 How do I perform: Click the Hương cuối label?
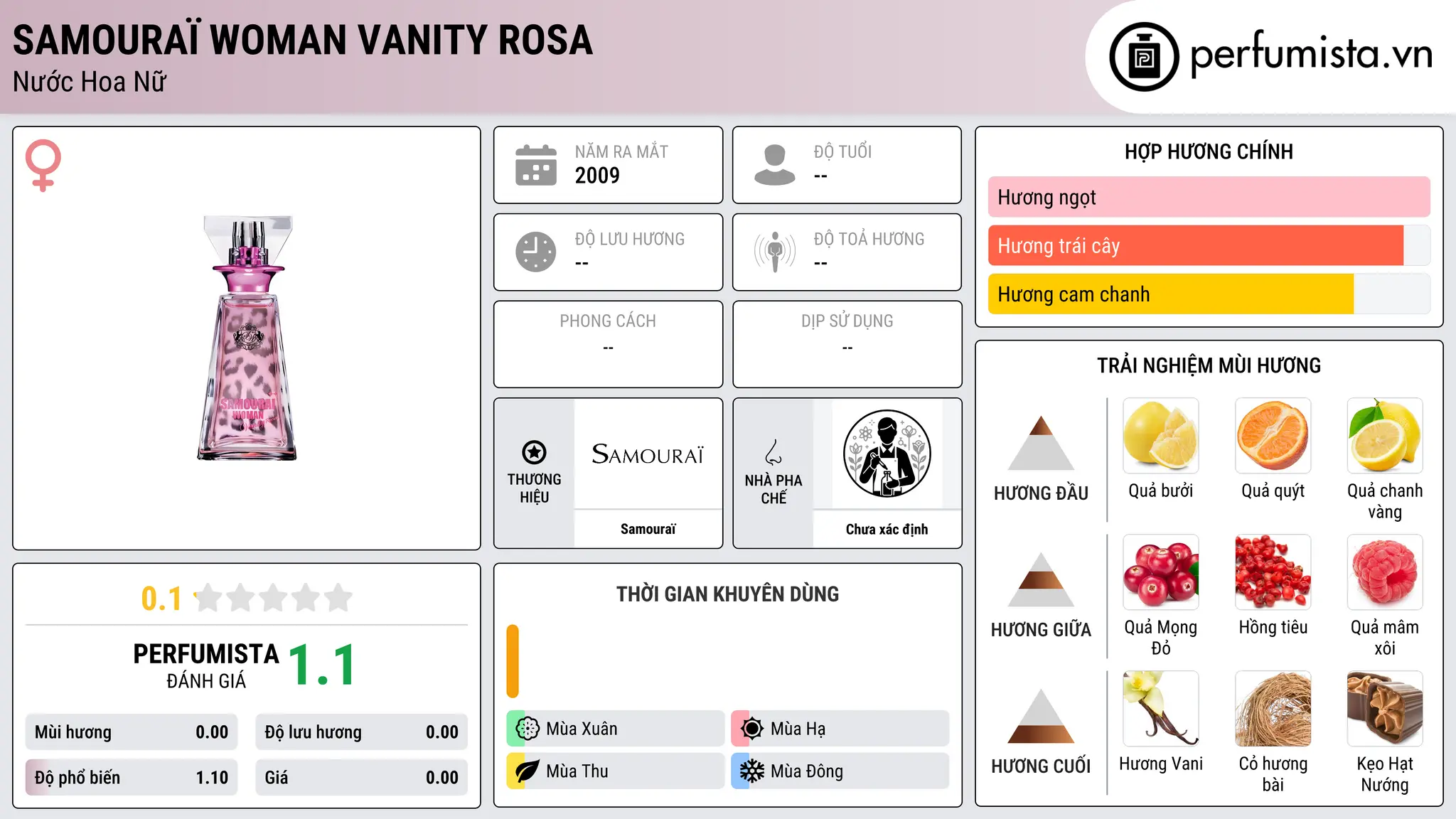coord(1041,766)
